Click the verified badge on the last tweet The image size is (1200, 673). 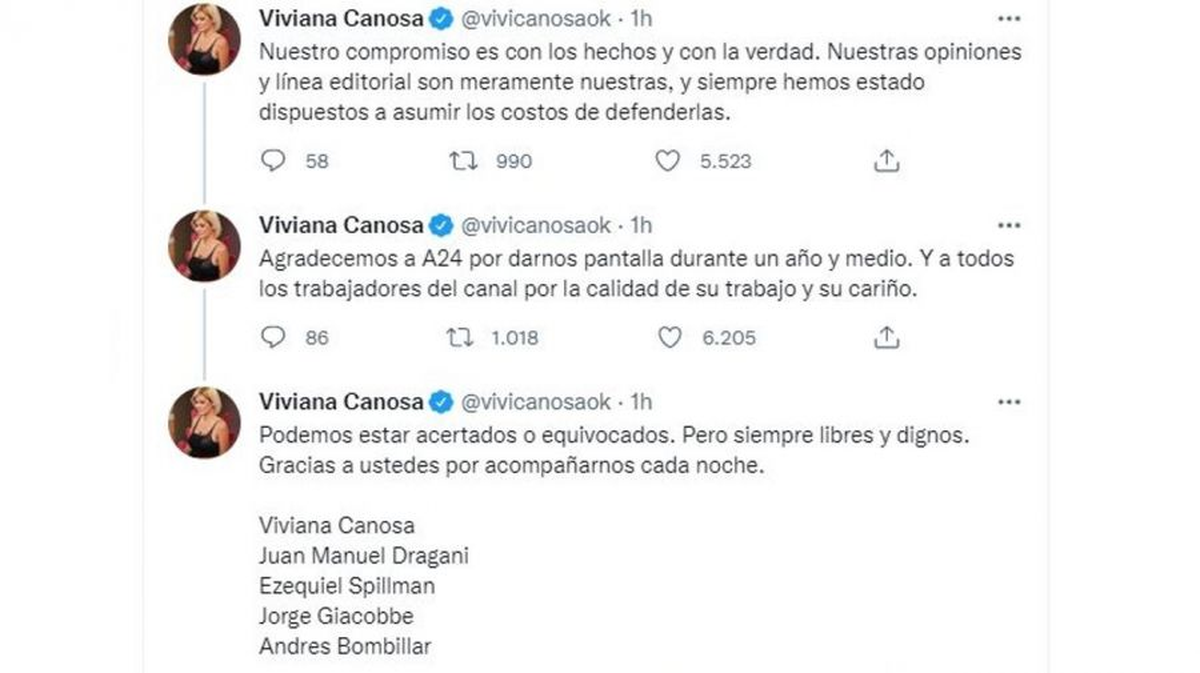coord(441,402)
